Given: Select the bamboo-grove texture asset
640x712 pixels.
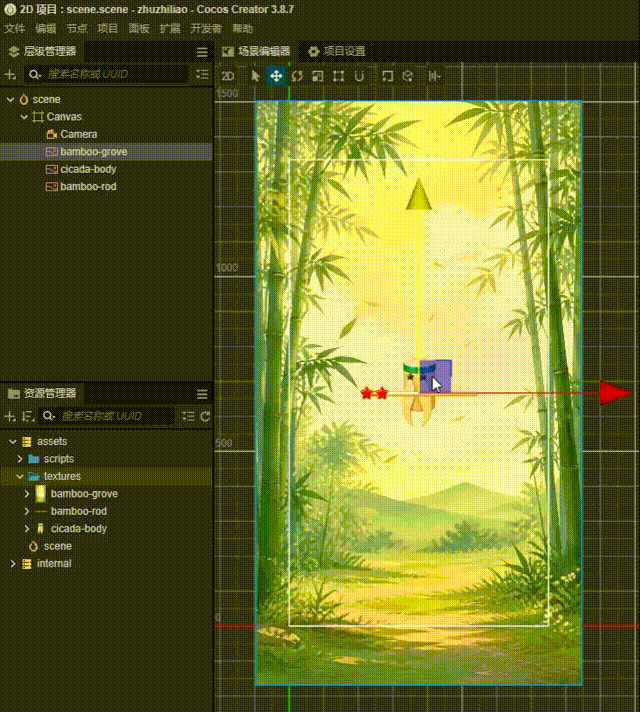Looking at the screenshot, I should tap(84, 494).
